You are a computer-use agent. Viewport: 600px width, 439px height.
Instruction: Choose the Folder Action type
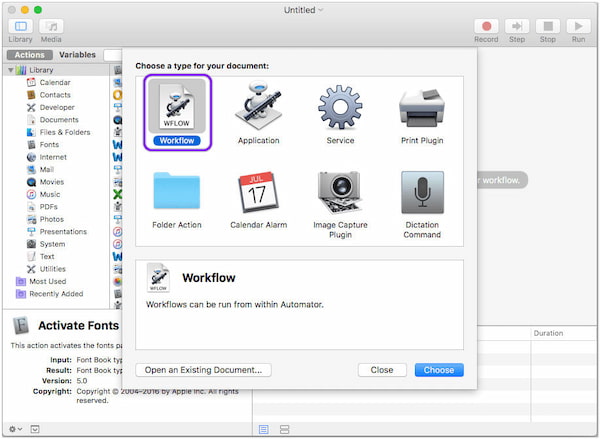click(177, 200)
